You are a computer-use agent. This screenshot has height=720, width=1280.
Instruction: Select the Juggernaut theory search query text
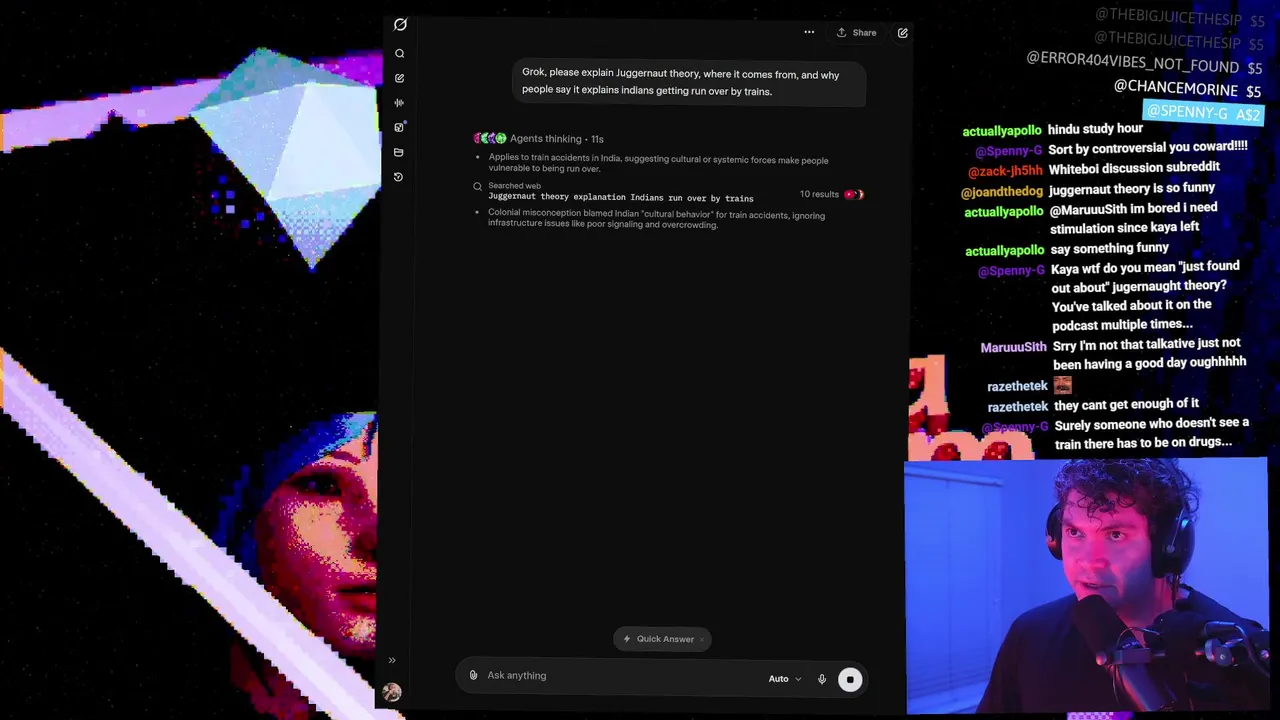[621, 198]
